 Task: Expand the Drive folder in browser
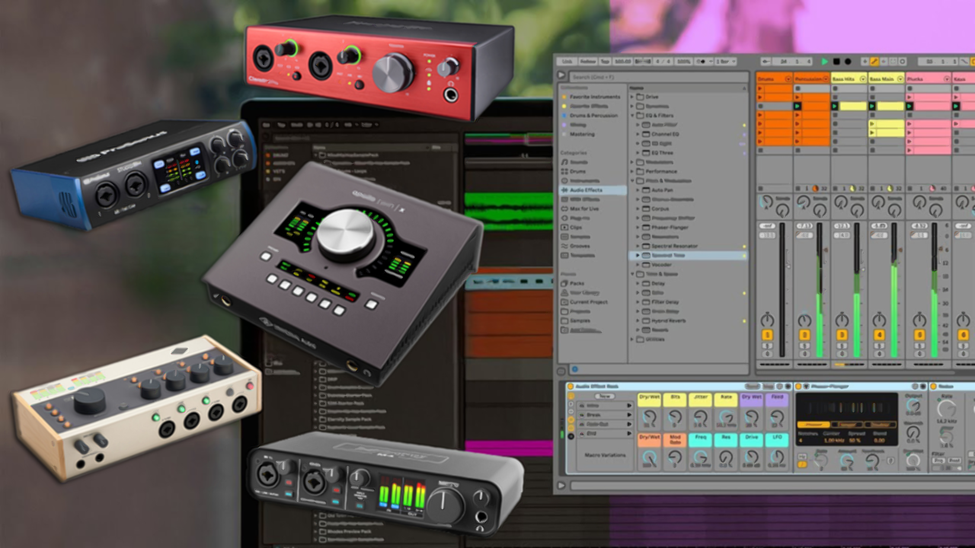click(633, 97)
